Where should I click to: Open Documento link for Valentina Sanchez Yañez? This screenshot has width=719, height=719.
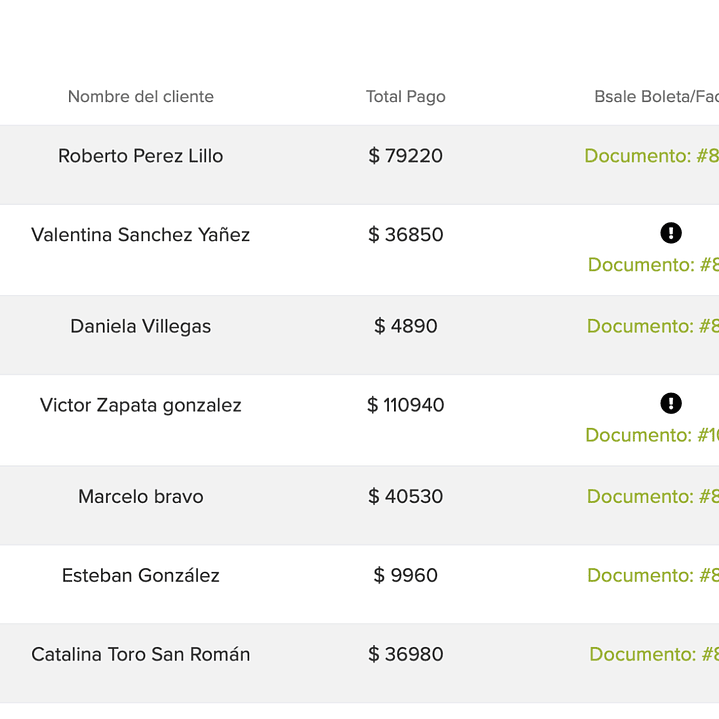tap(653, 265)
